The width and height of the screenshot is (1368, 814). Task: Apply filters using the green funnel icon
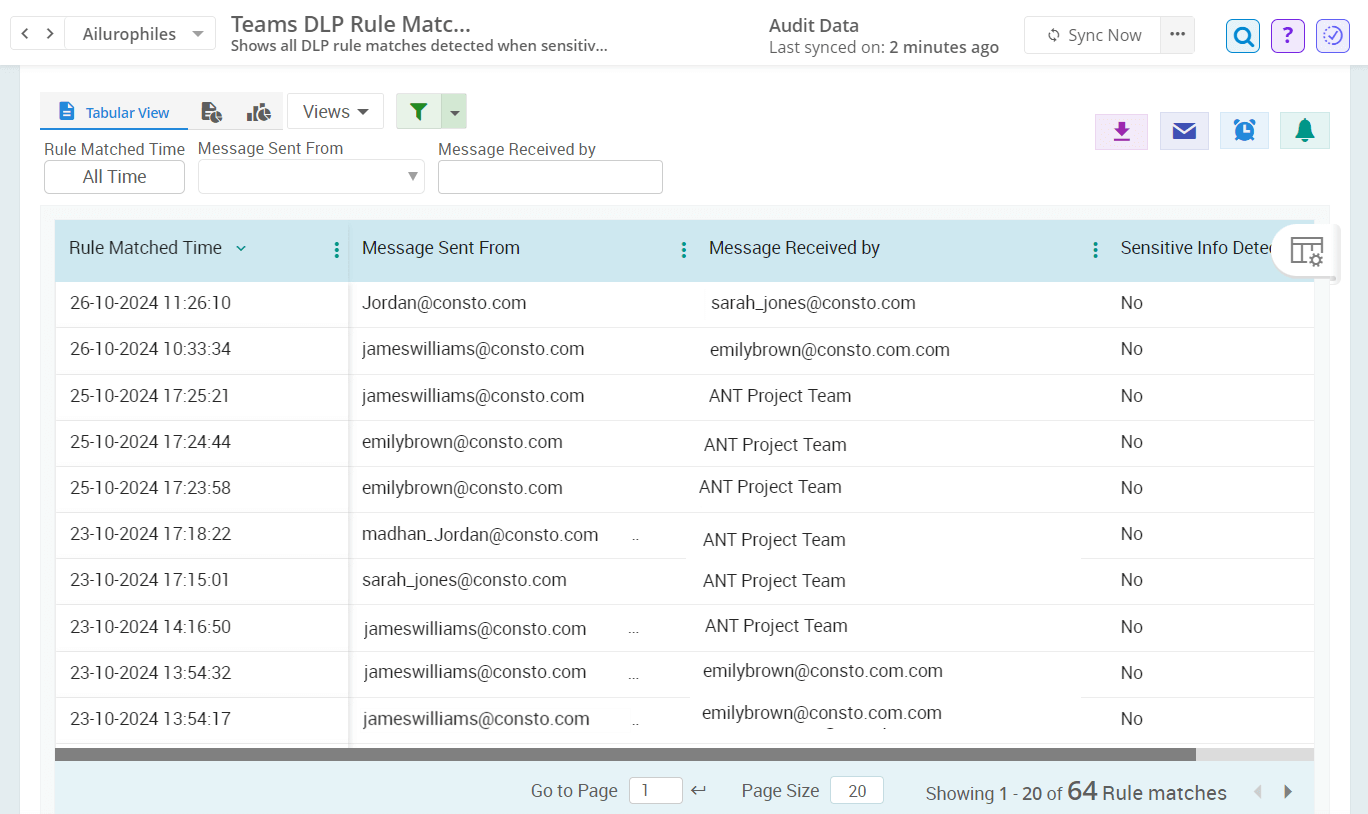tap(418, 111)
